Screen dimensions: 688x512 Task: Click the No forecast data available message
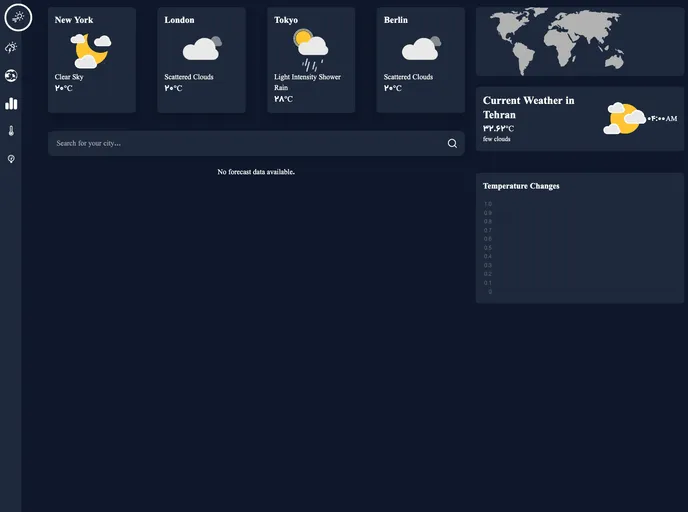click(x=256, y=172)
